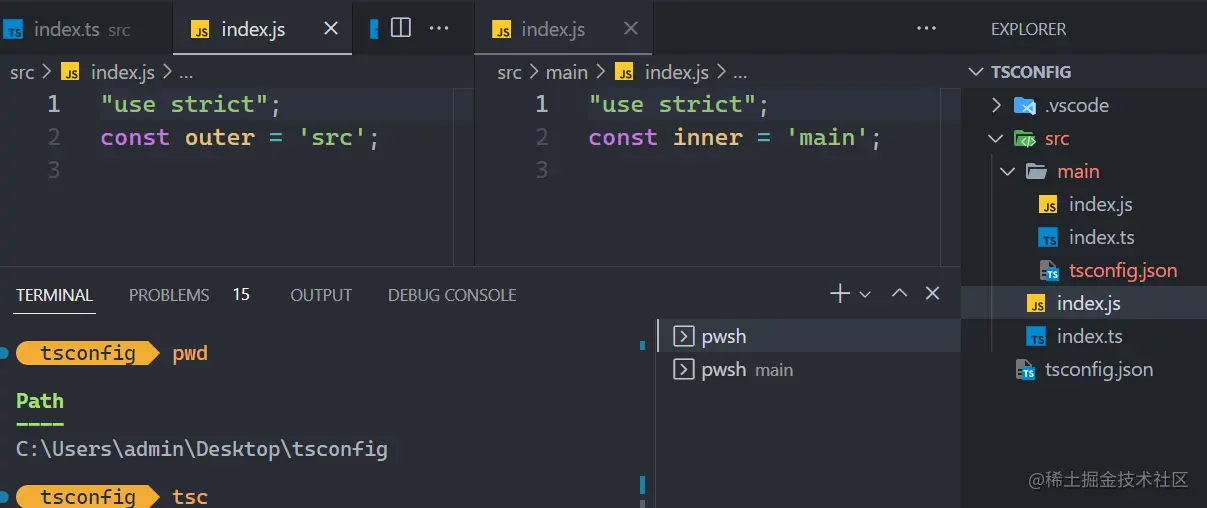1207x508 pixels.
Task: Click line number 3 in right editor
Action: (x=542, y=170)
